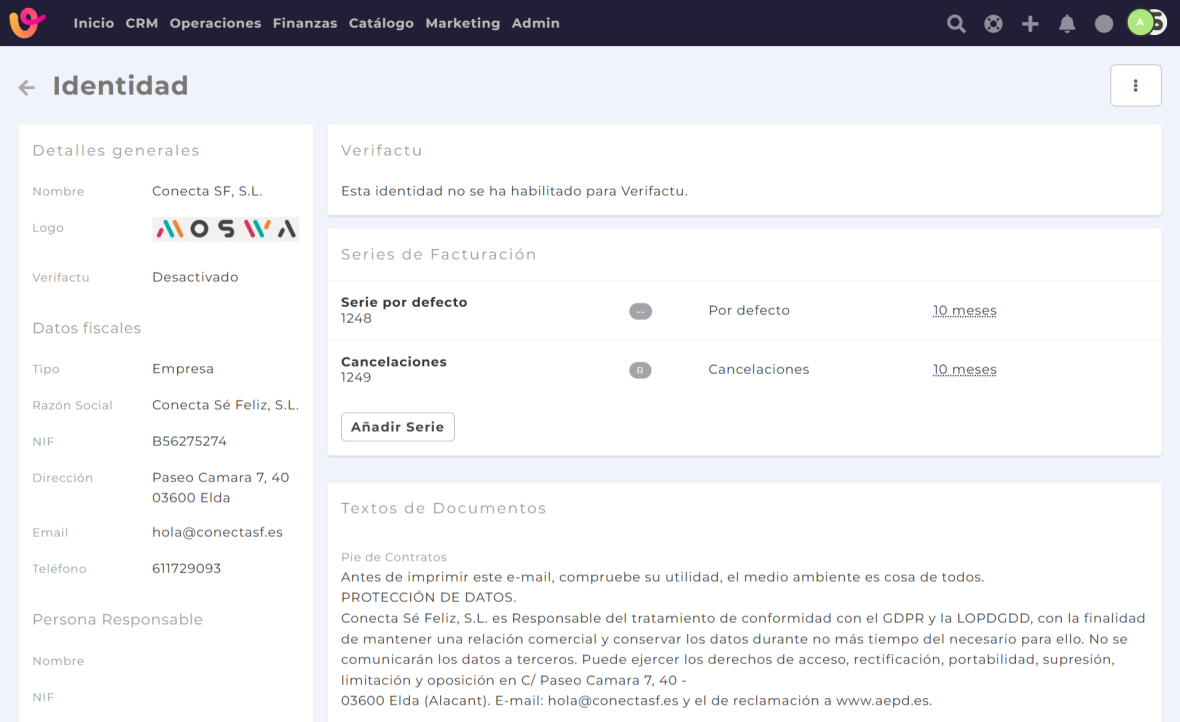
Task: Open the 'Serie por defecto' billing series
Action: (404, 302)
